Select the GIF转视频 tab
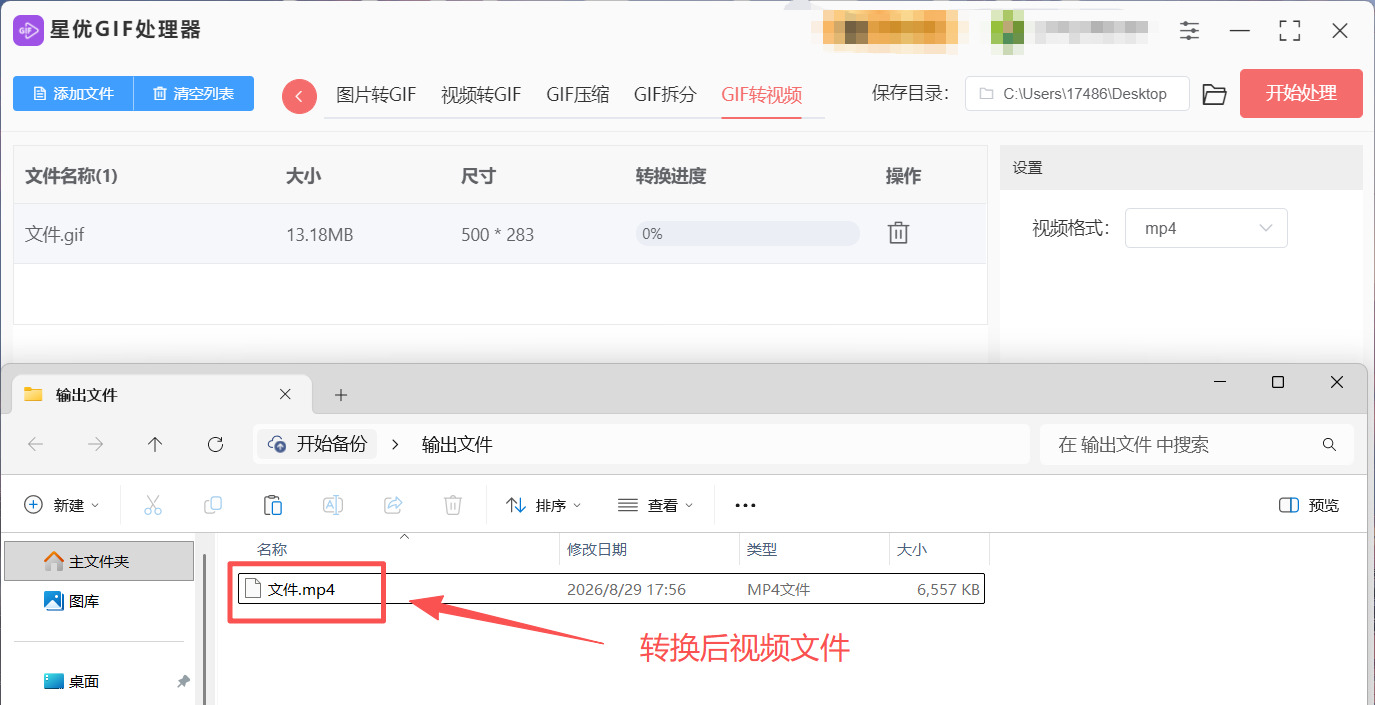1375x705 pixels. coord(762,95)
